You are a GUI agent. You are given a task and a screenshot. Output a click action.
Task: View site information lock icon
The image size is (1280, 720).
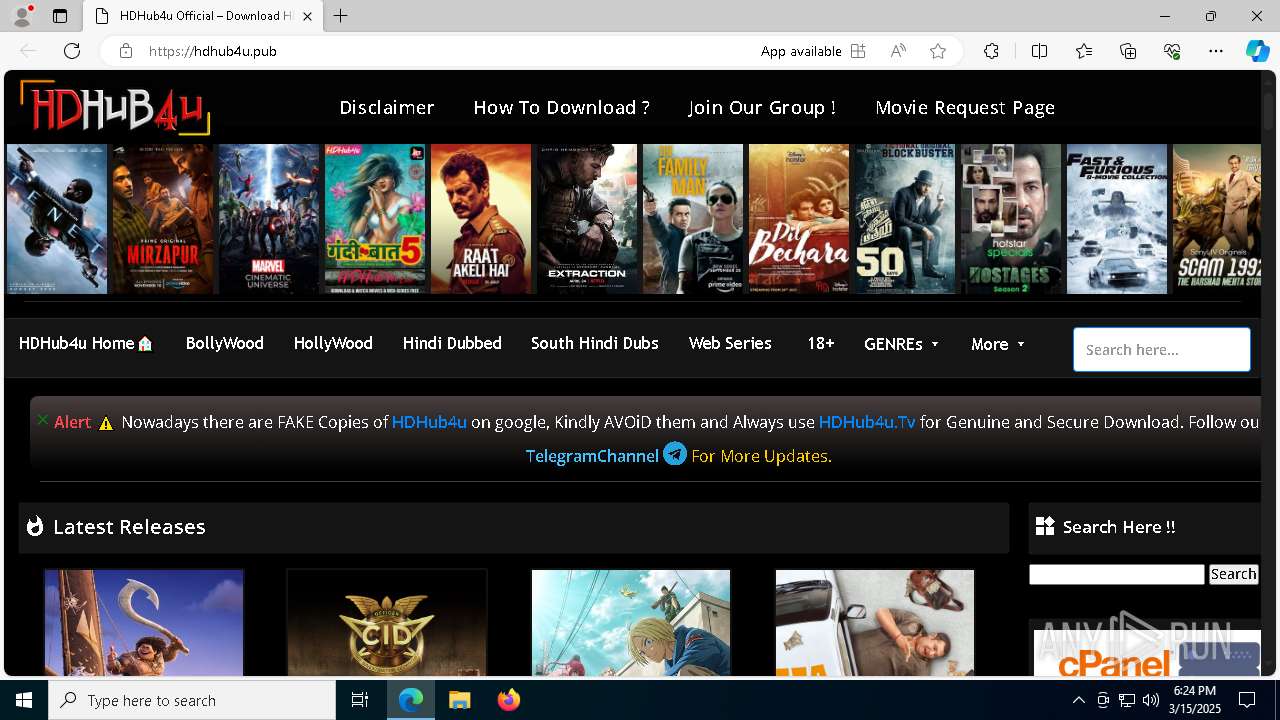[126, 51]
